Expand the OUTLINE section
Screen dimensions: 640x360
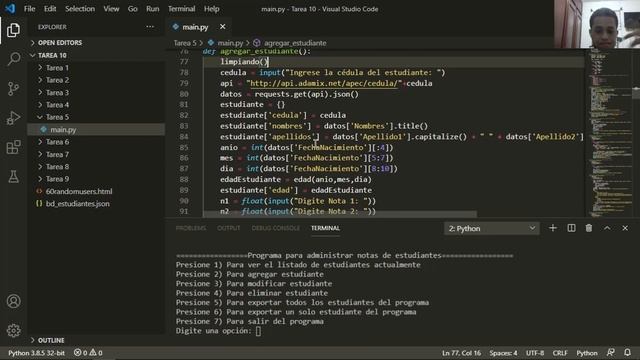pos(51,340)
